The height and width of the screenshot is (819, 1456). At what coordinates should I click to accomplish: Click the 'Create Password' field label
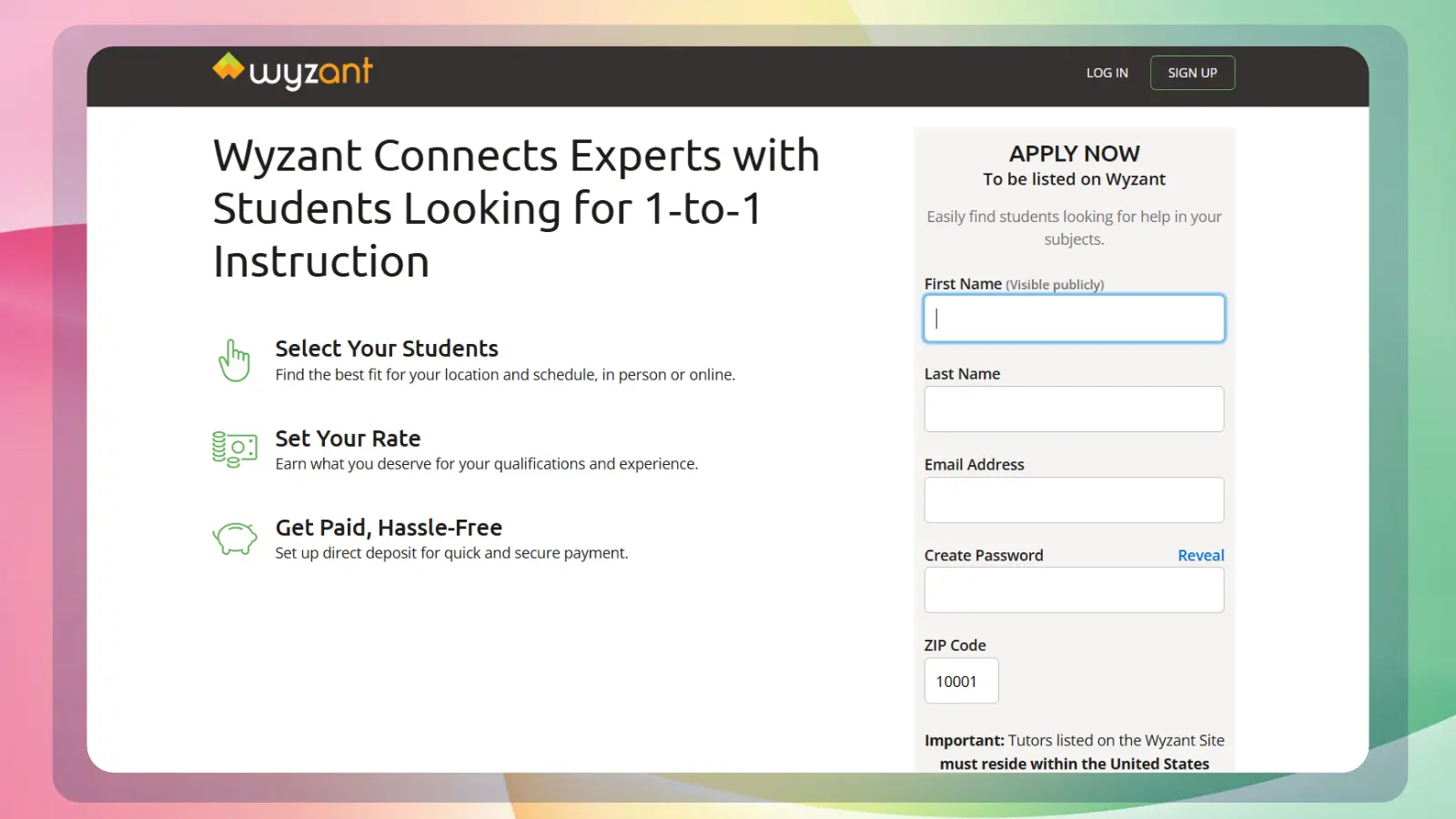point(984,555)
